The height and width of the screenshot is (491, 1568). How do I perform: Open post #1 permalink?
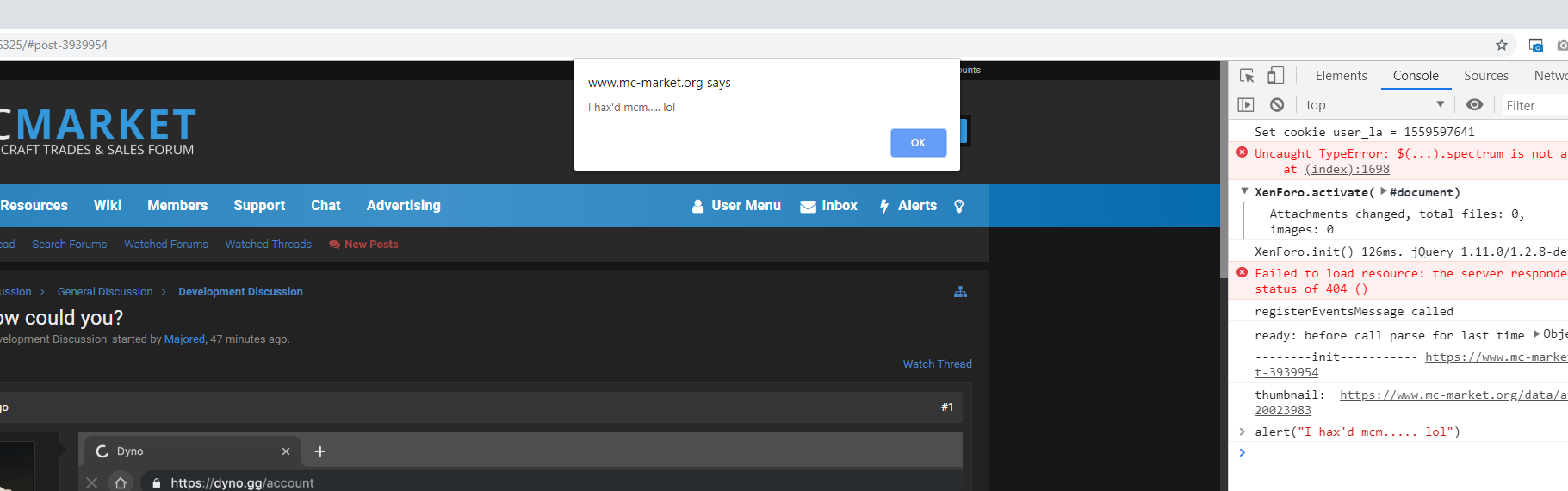click(947, 407)
